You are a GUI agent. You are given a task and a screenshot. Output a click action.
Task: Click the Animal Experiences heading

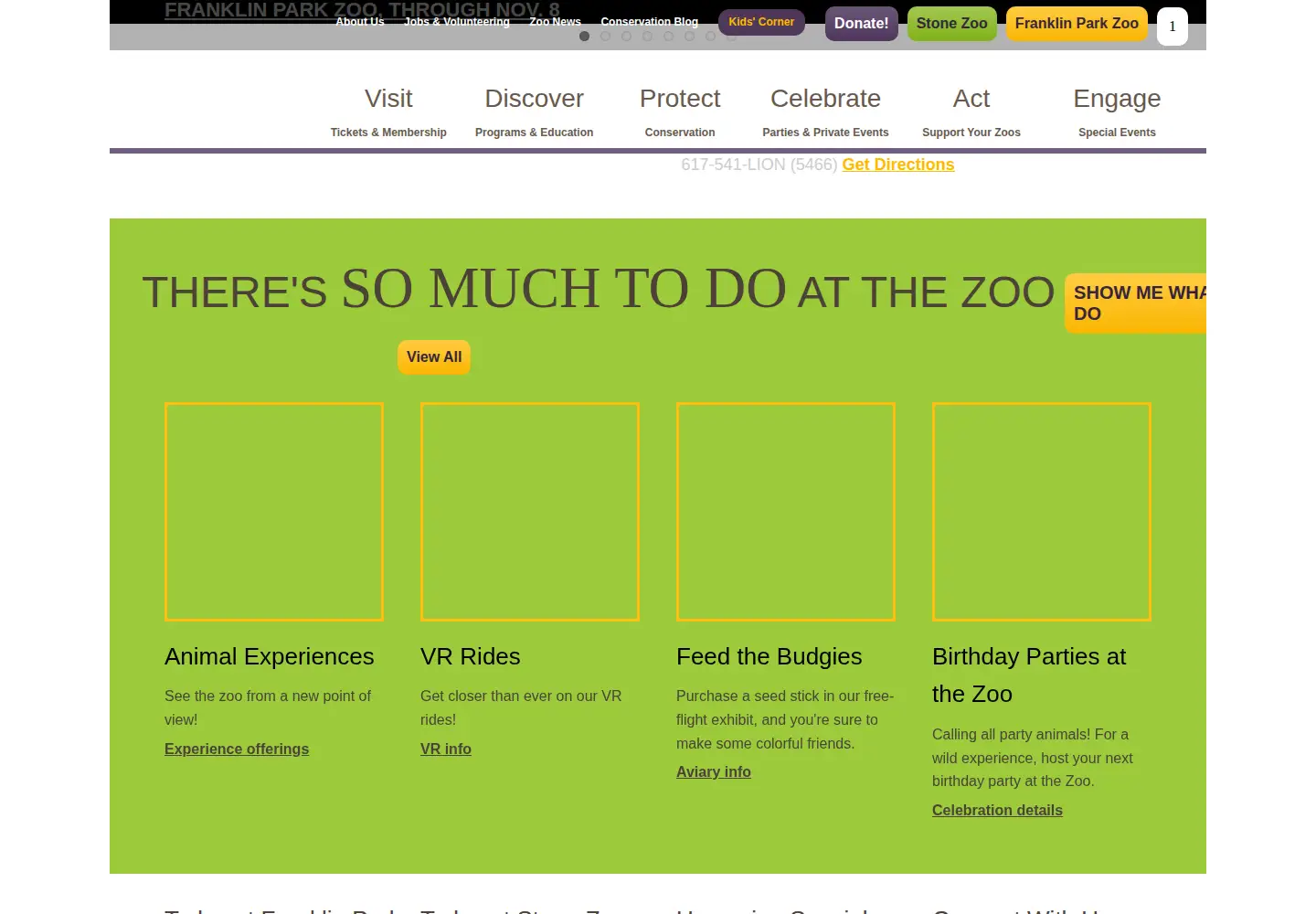(x=270, y=656)
